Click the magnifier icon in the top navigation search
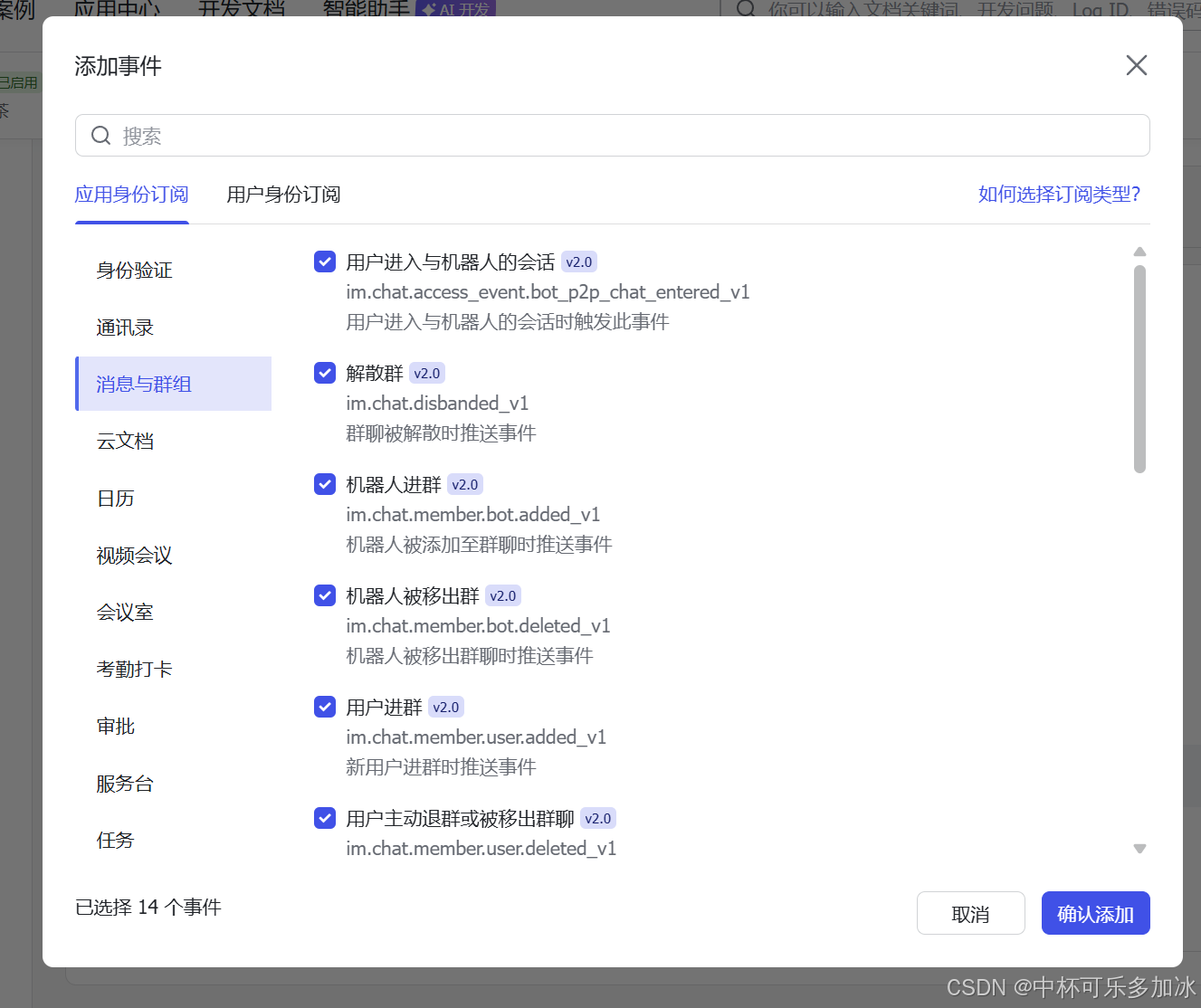The image size is (1201, 1008). pyautogui.click(x=745, y=9)
